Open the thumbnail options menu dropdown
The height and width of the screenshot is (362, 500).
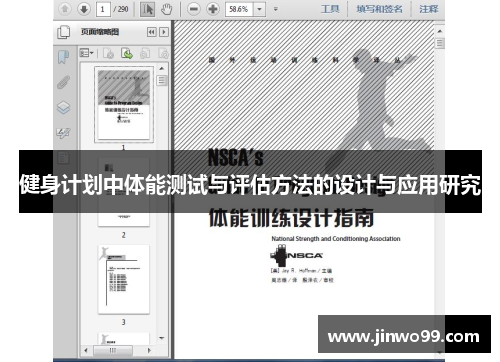[87, 53]
